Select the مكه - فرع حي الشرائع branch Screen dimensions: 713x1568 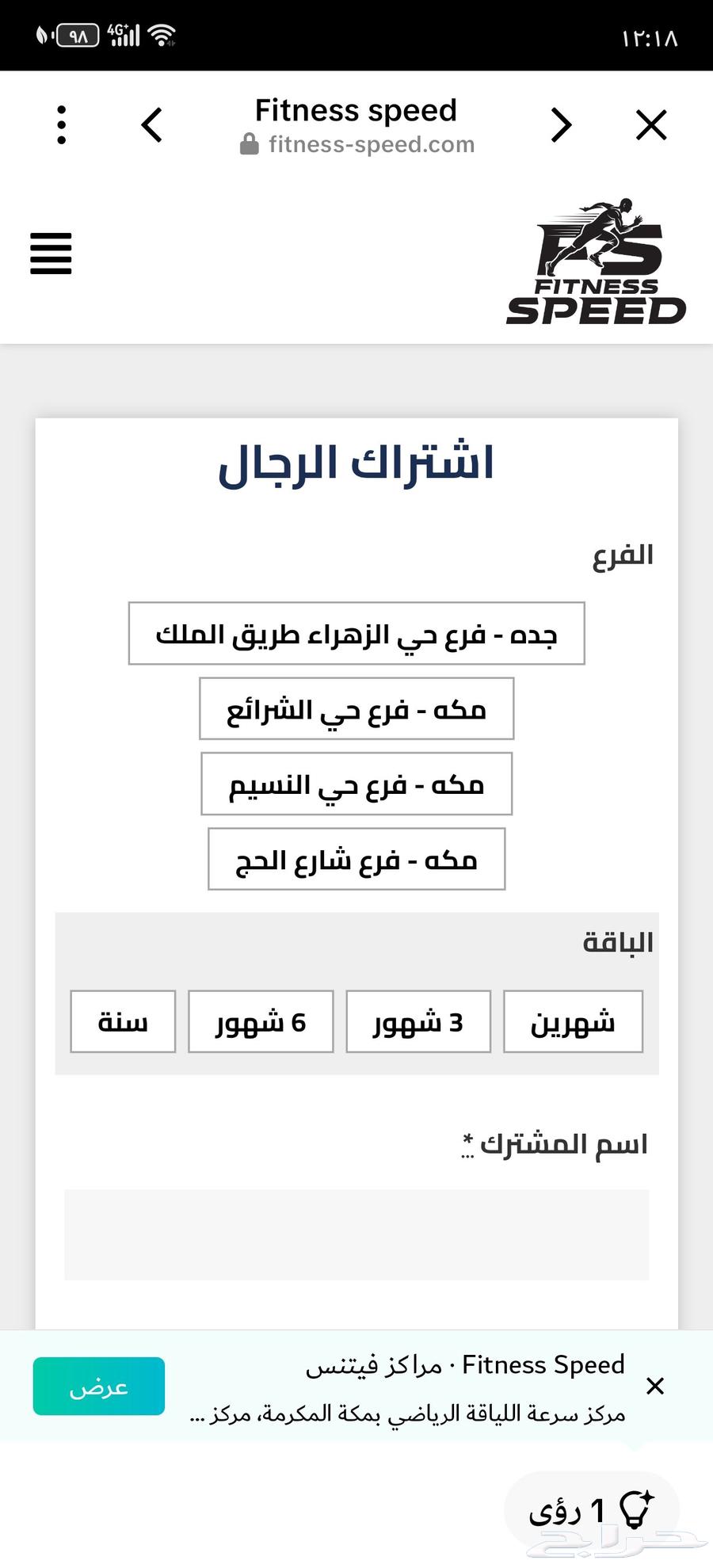[x=356, y=710]
